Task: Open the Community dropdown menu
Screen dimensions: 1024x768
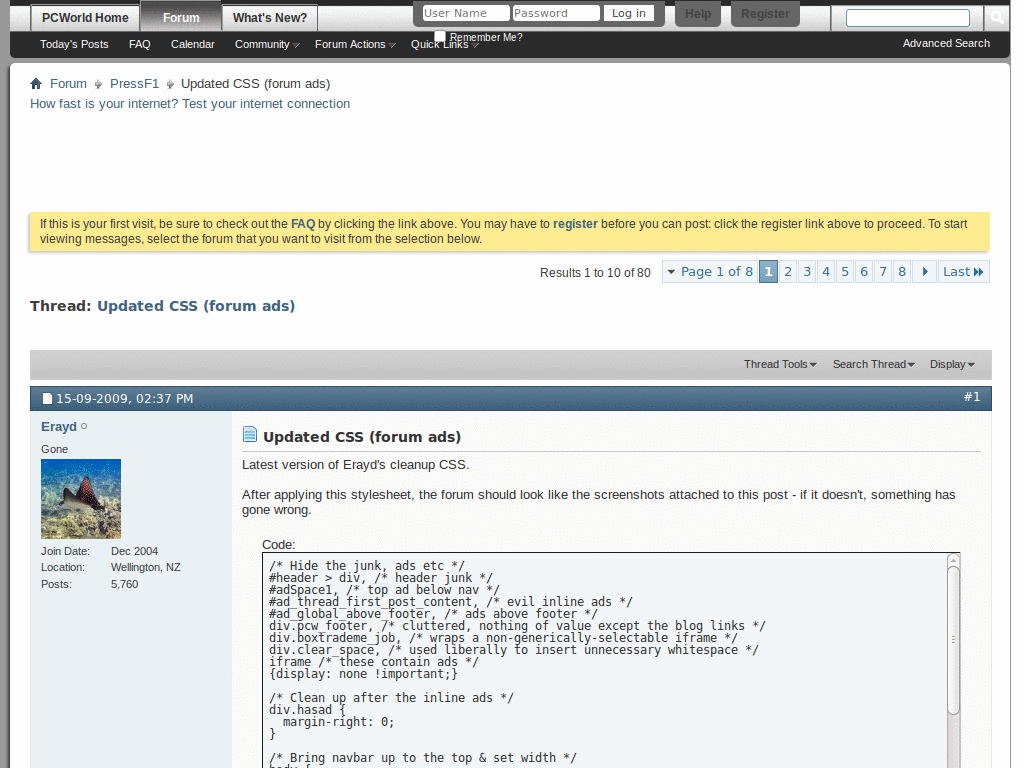Action: click(x=265, y=44)
